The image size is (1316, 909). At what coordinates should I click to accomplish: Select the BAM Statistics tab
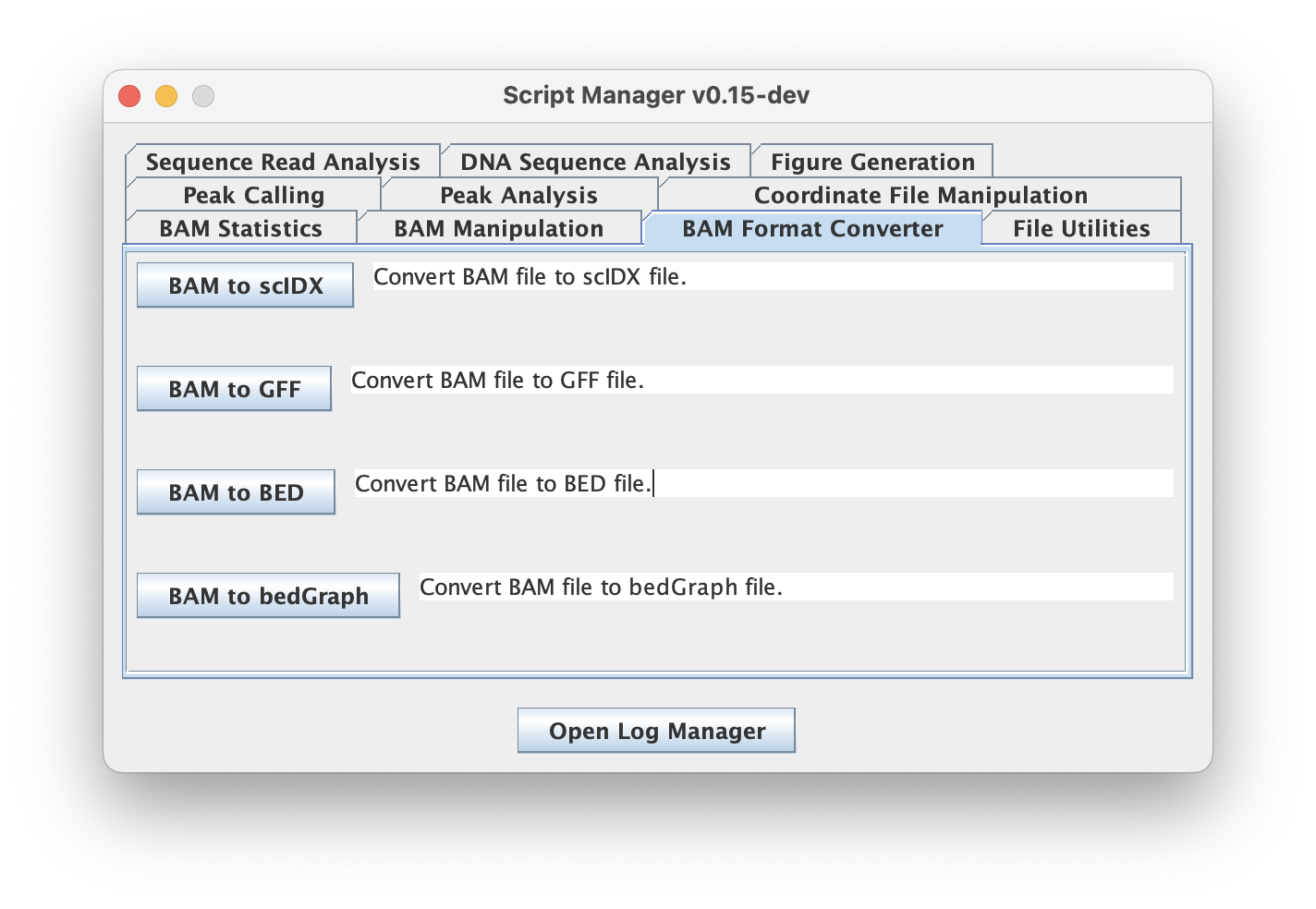(x=241, y=228)
